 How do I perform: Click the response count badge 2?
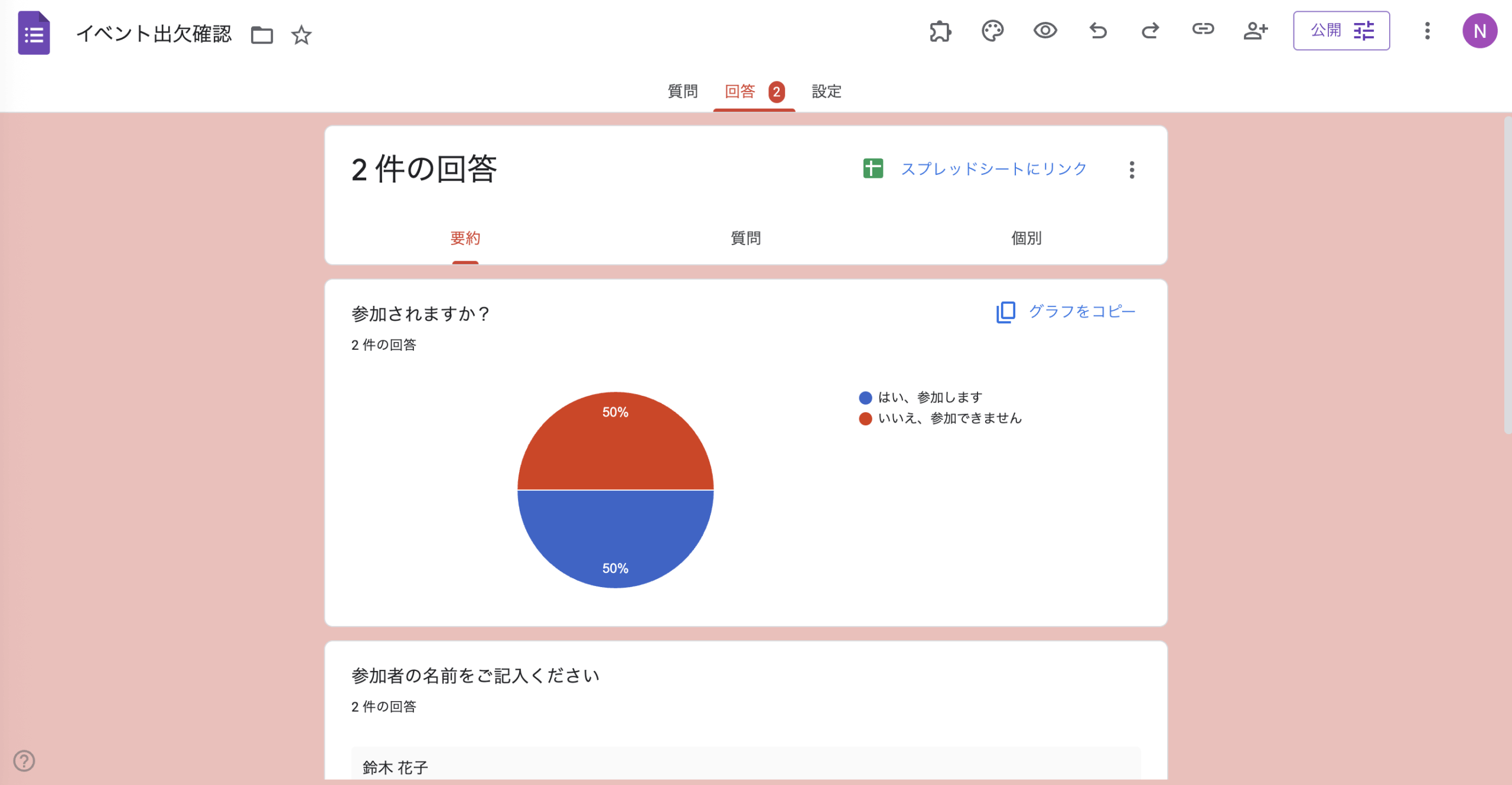pyautogui.click(x=777, y=92)
